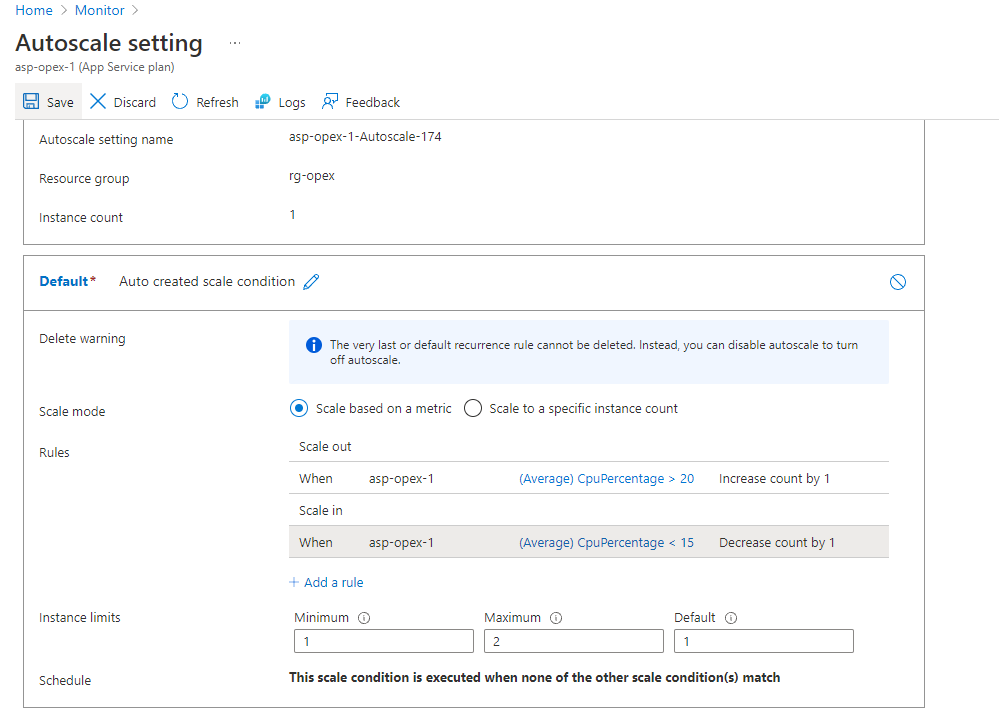Click the Instance limits label
The image size is (999, 720).
pos(80,617)
